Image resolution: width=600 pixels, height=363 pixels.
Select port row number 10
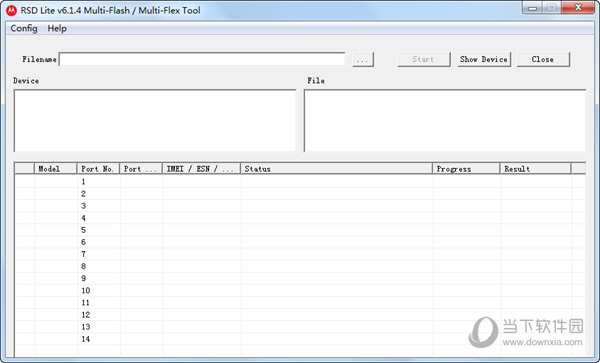pyautogui.click(x=300, y=291)
